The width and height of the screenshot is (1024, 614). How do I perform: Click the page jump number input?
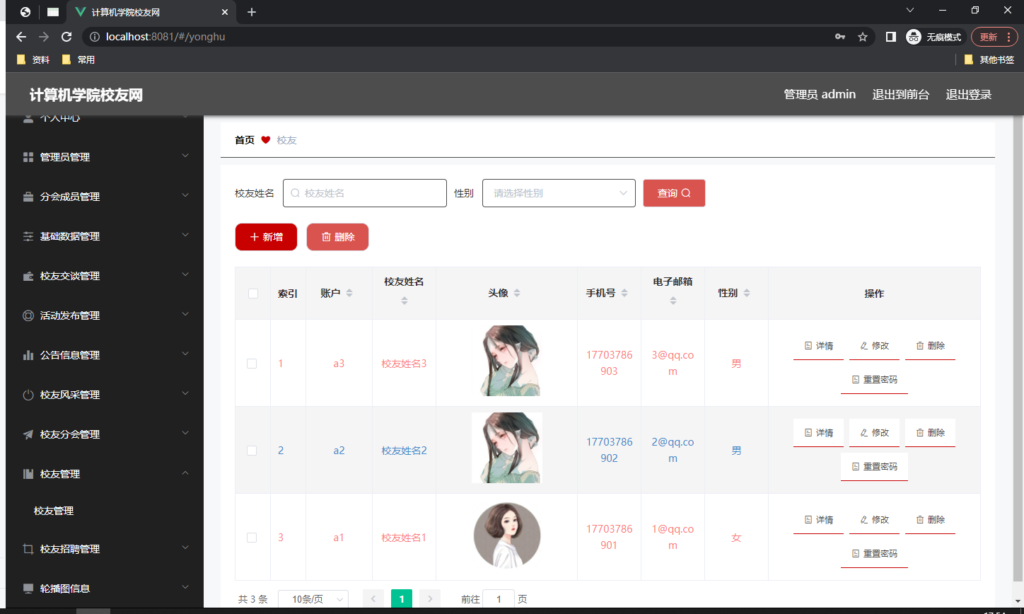[x=498, y=599]
